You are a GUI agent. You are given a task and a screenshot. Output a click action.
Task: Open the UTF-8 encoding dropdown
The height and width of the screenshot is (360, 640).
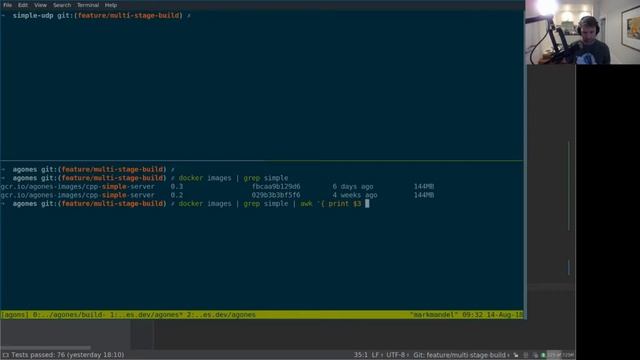(397, 355)
